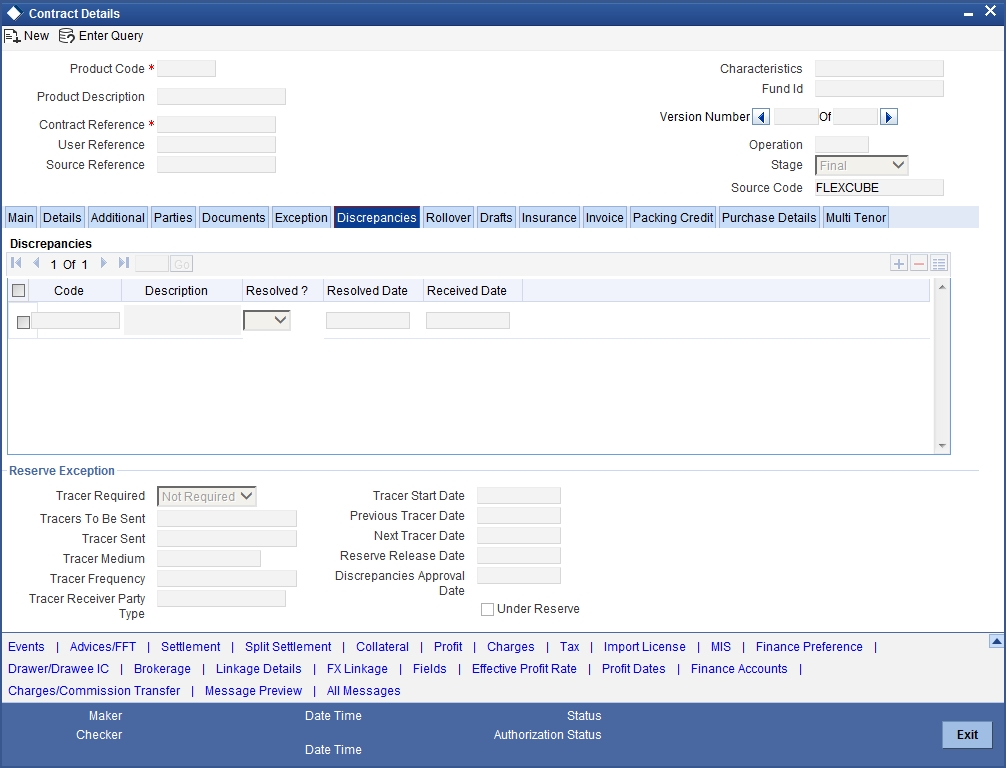Open the Effective Profit Rate link

click(x=524, y=669)
